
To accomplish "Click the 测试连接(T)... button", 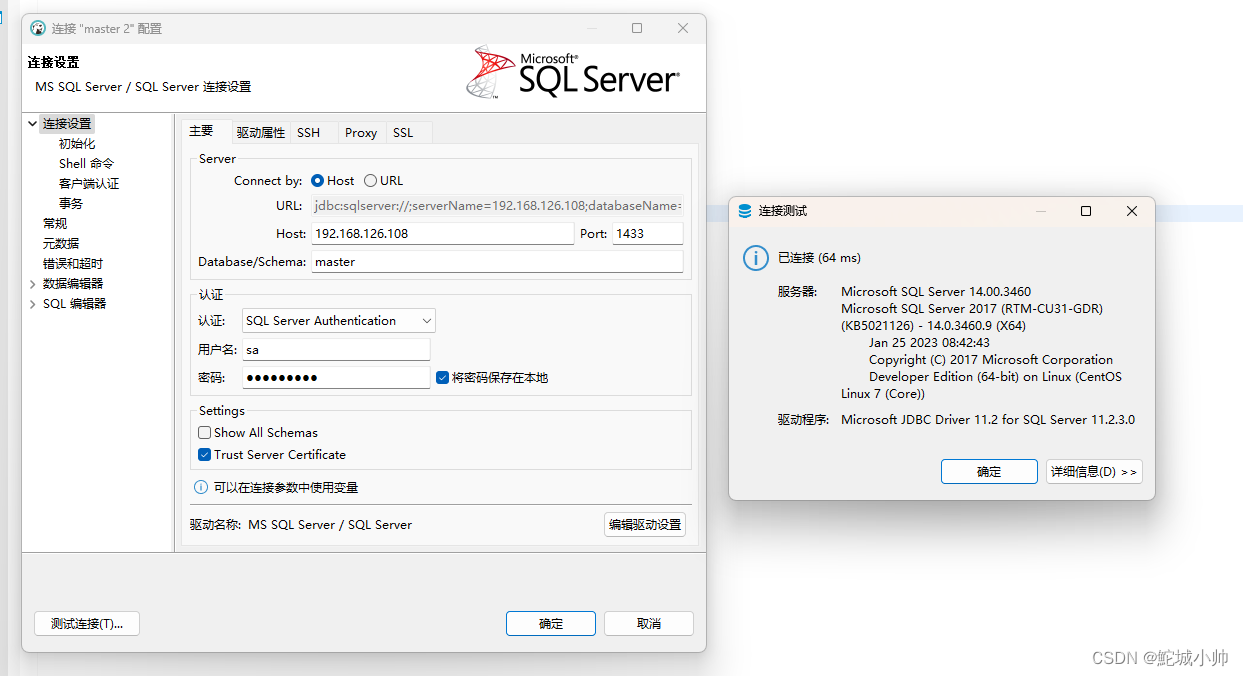I will (87, 623).
